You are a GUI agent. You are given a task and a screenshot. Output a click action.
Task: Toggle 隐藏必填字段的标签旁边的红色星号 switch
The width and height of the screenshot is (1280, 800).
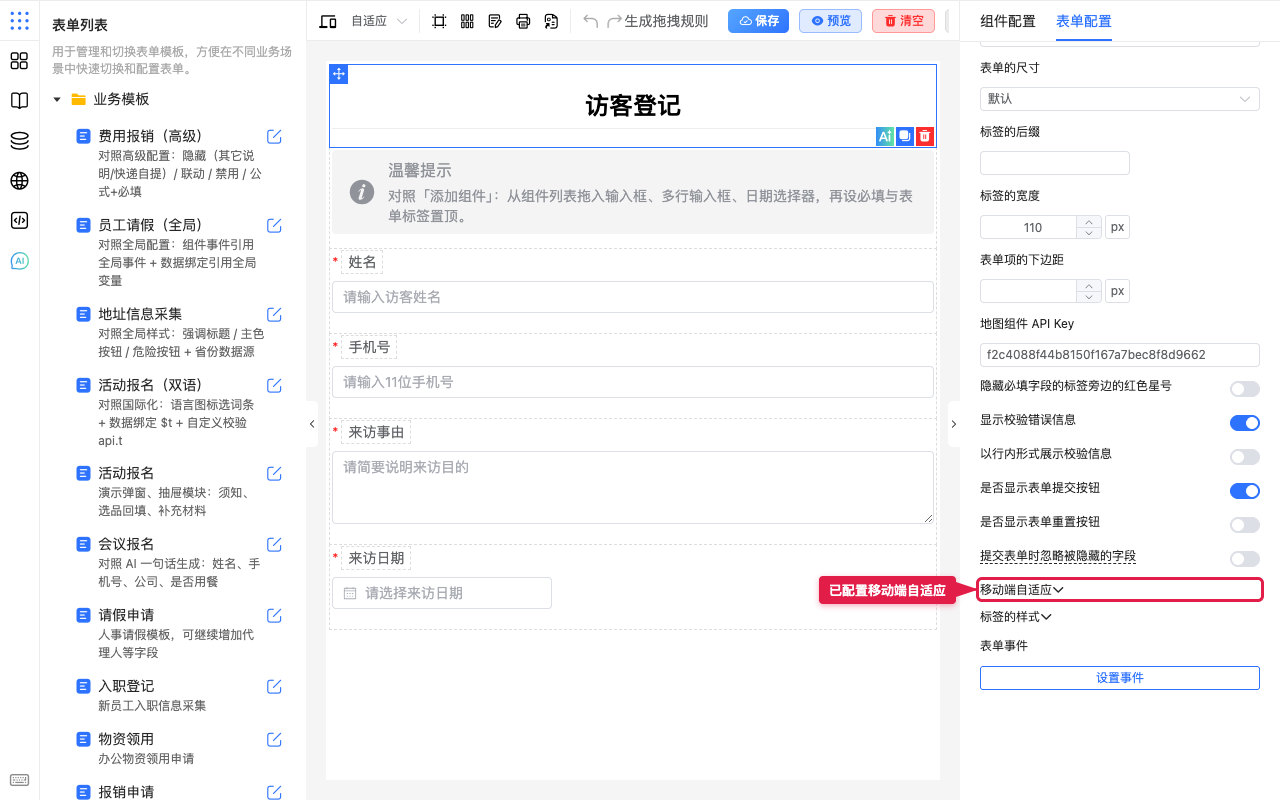pos(1244,389)
